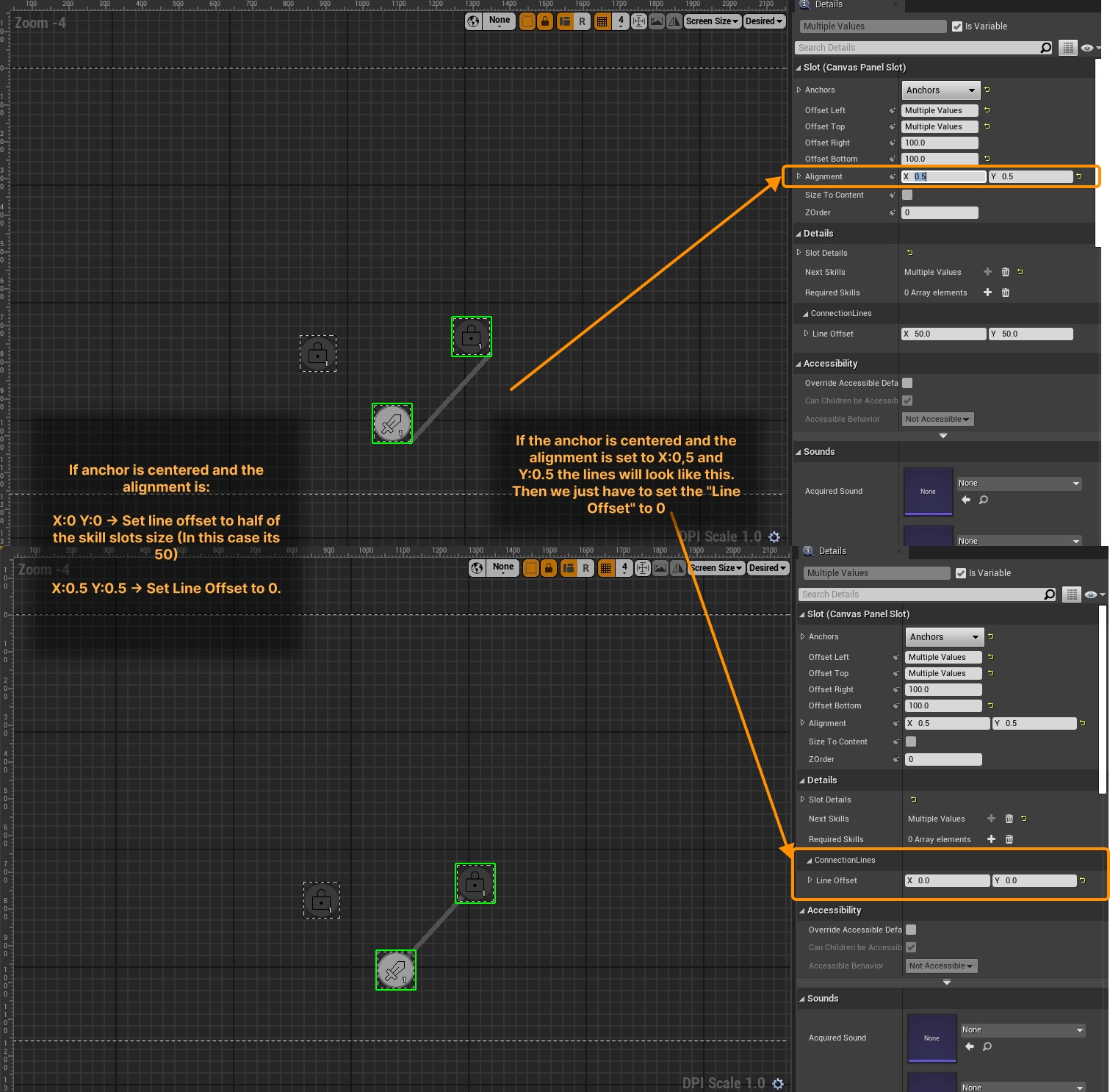The width and height of the screenshot is (1110, 1092).
Task: Reset Line Offset with the yellow arrow icon
Action: click(1082, 880)
